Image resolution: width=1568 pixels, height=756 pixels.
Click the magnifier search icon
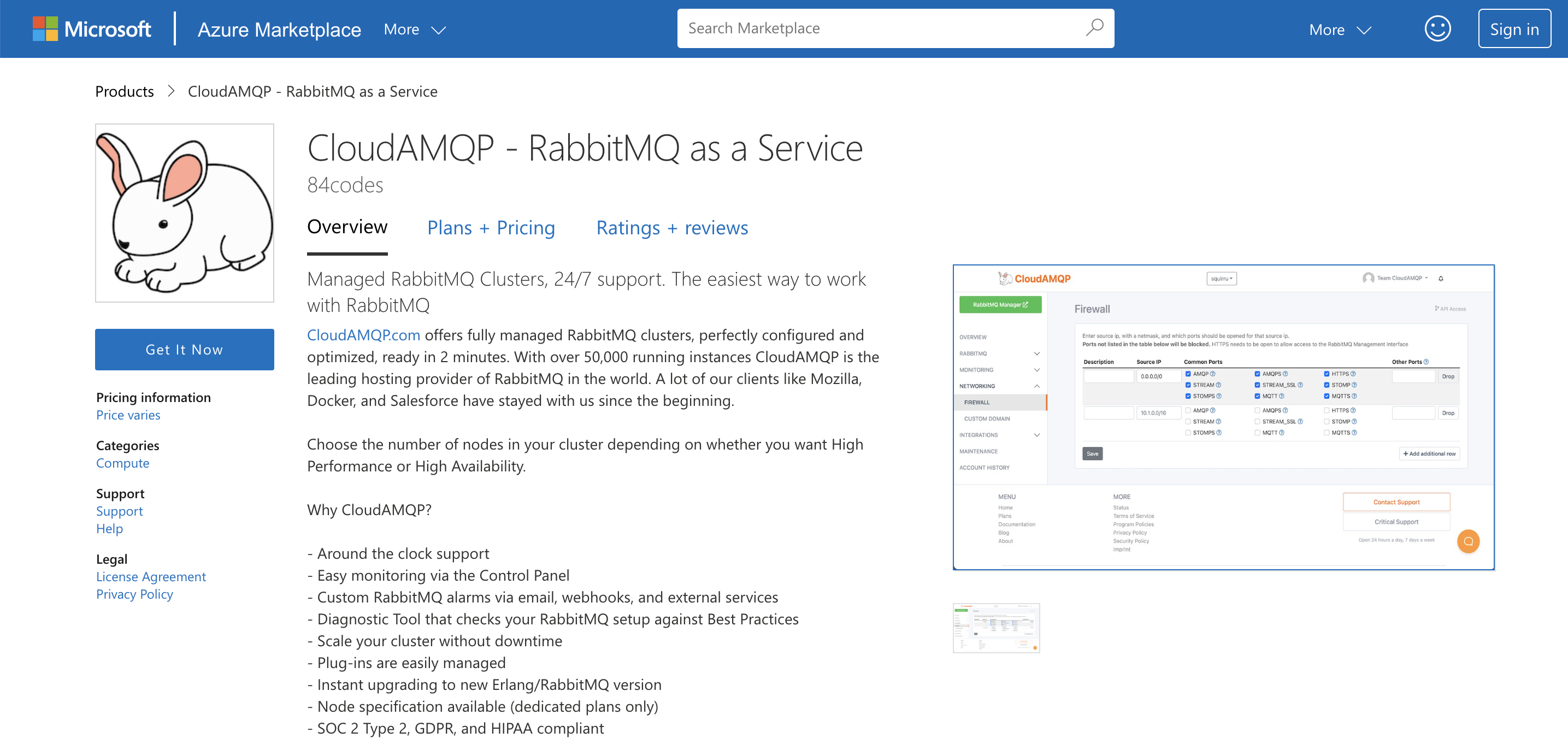coord(1094,28)
